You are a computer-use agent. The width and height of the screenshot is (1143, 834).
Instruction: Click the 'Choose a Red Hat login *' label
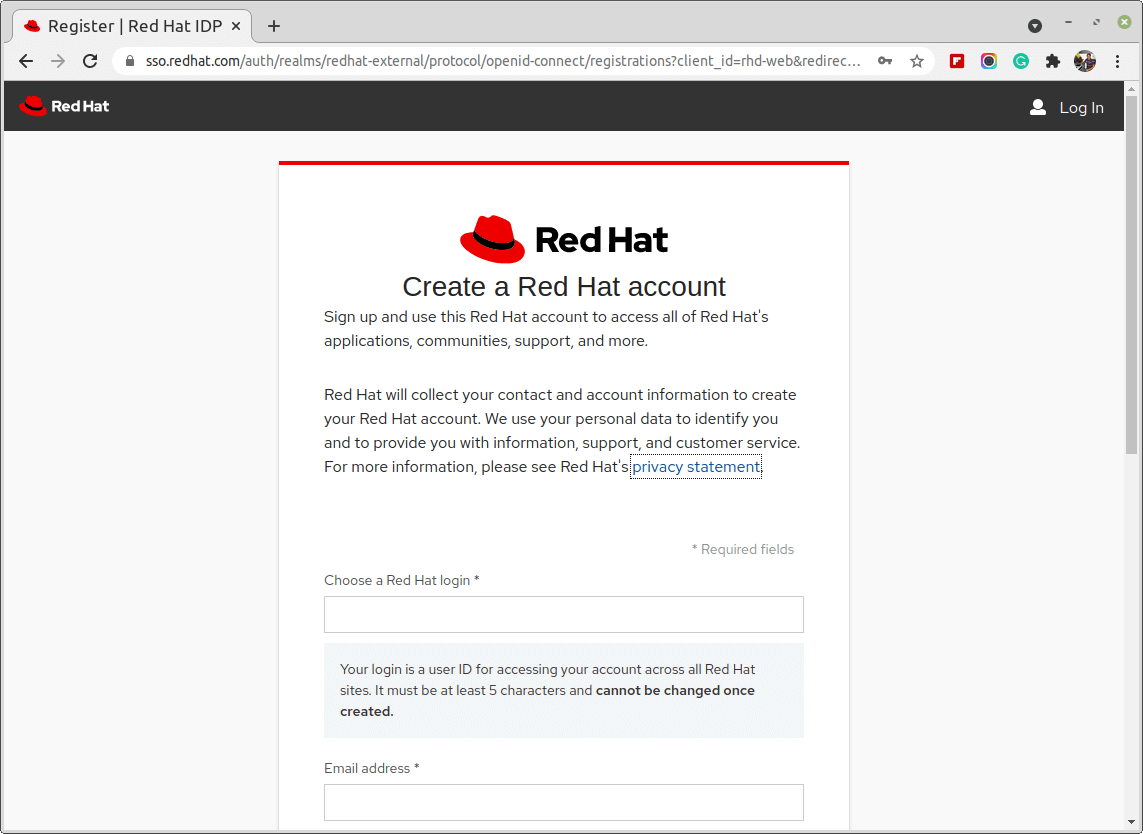[x=402, y=580]
